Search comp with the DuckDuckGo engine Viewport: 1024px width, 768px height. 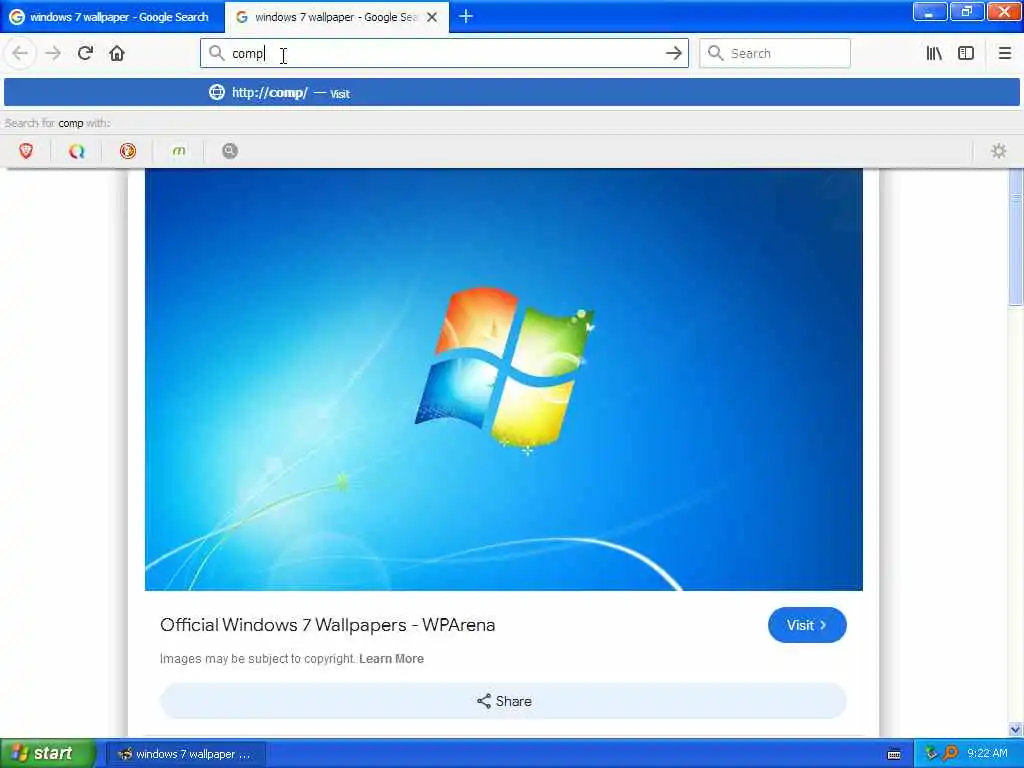click(128, 151)
